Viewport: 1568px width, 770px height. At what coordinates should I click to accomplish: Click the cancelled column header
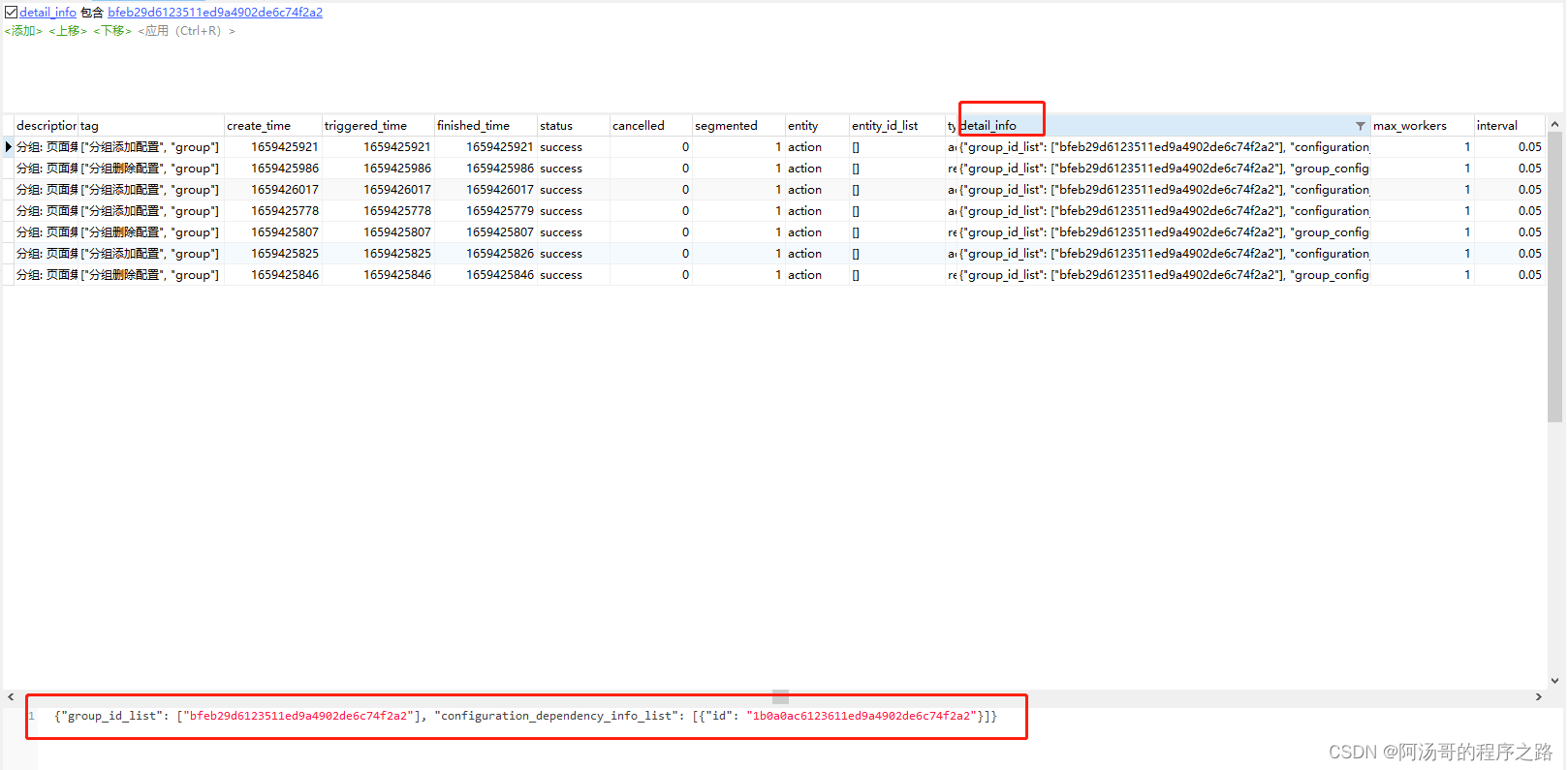click(651, 126)
